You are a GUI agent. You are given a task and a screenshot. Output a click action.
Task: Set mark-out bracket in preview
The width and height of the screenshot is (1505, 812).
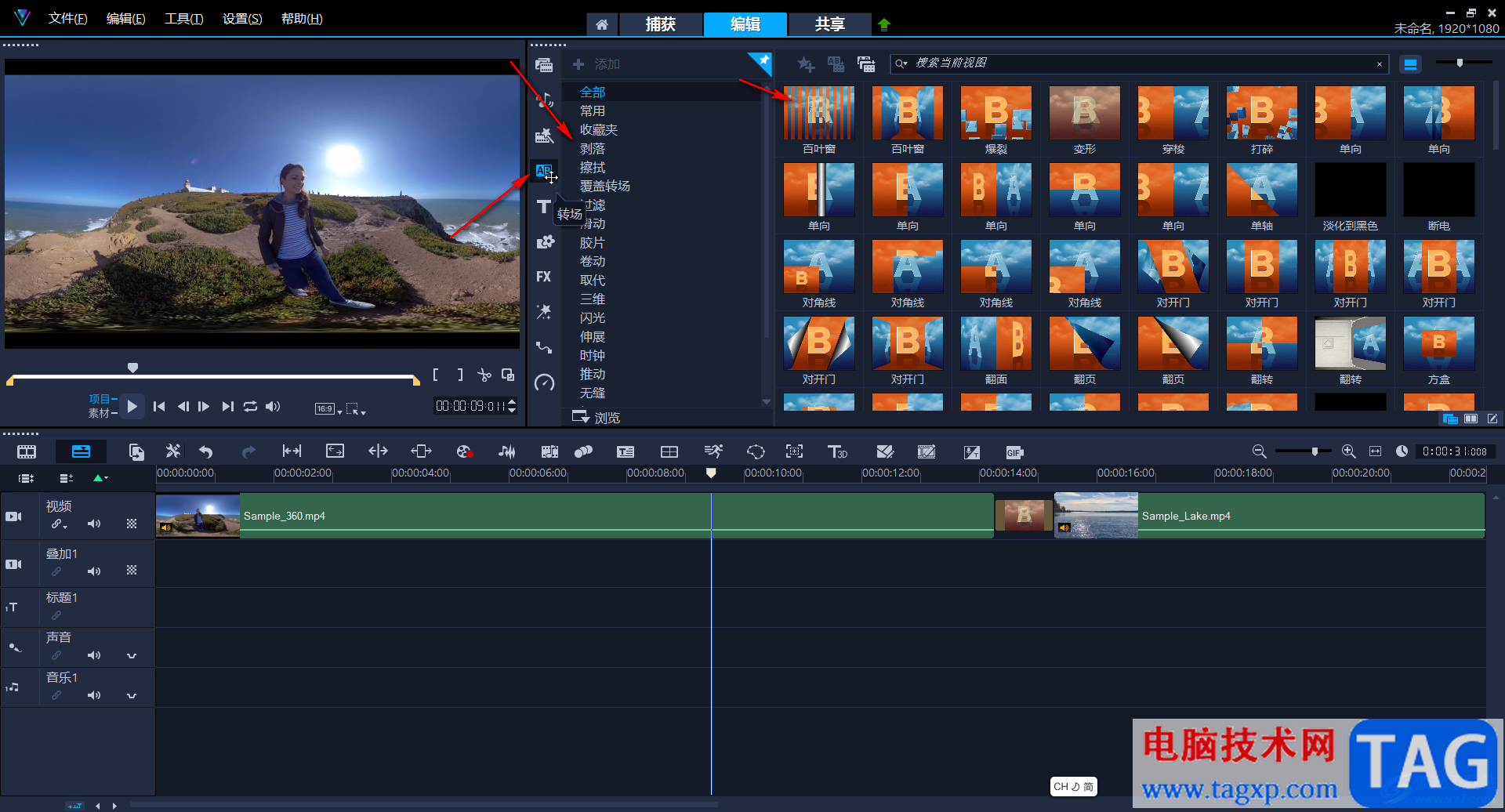click(460, 375)
